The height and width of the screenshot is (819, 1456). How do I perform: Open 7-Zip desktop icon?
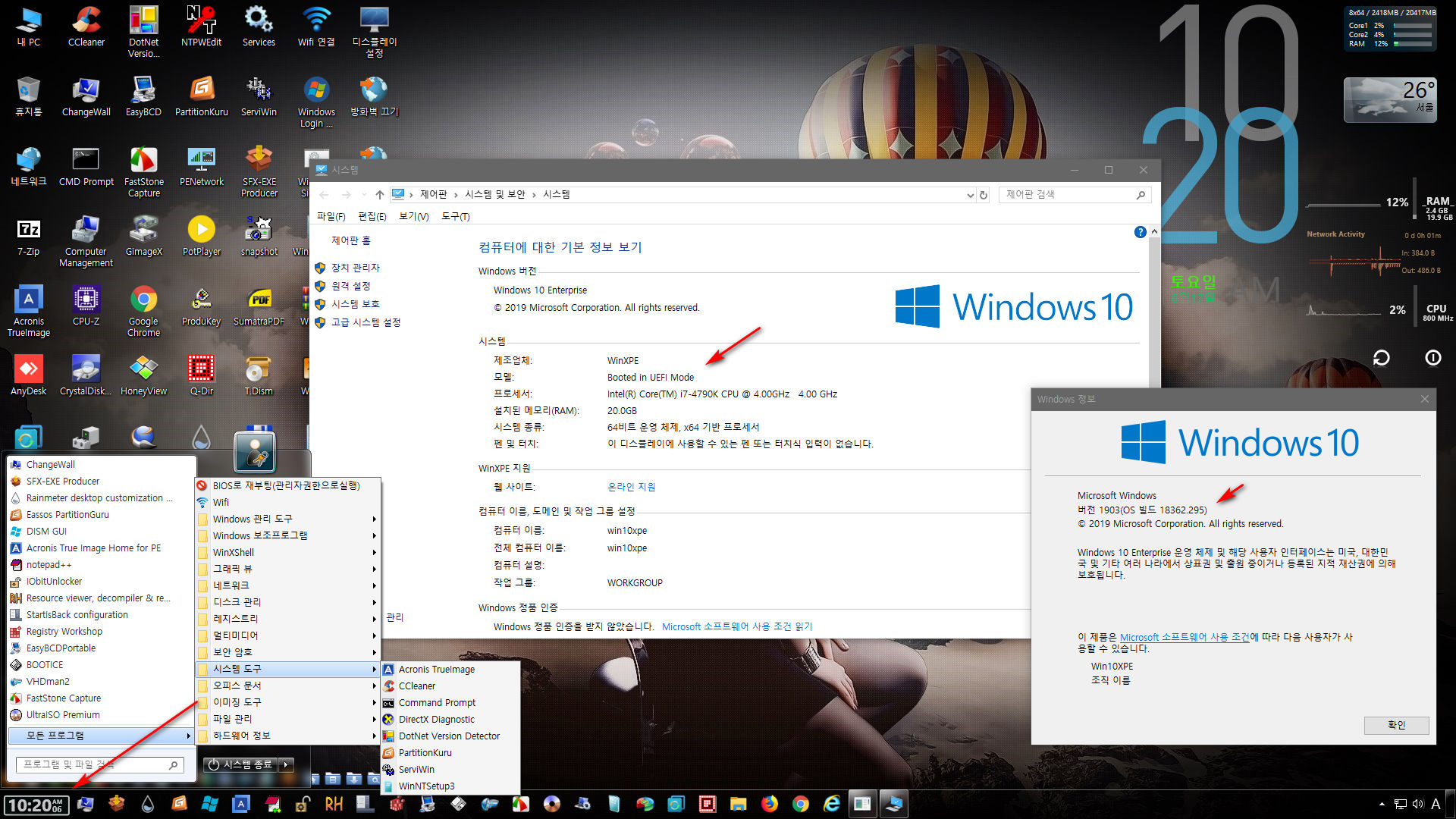point(28,236)
